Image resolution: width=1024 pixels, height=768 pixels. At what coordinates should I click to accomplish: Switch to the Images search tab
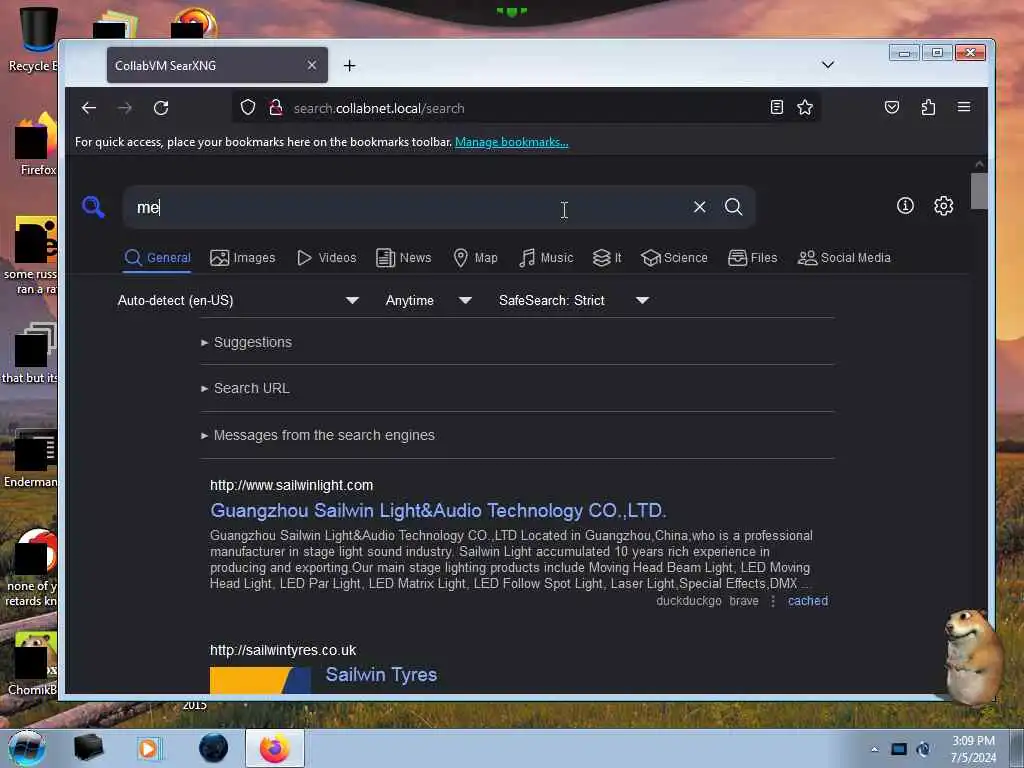point(243,257)
